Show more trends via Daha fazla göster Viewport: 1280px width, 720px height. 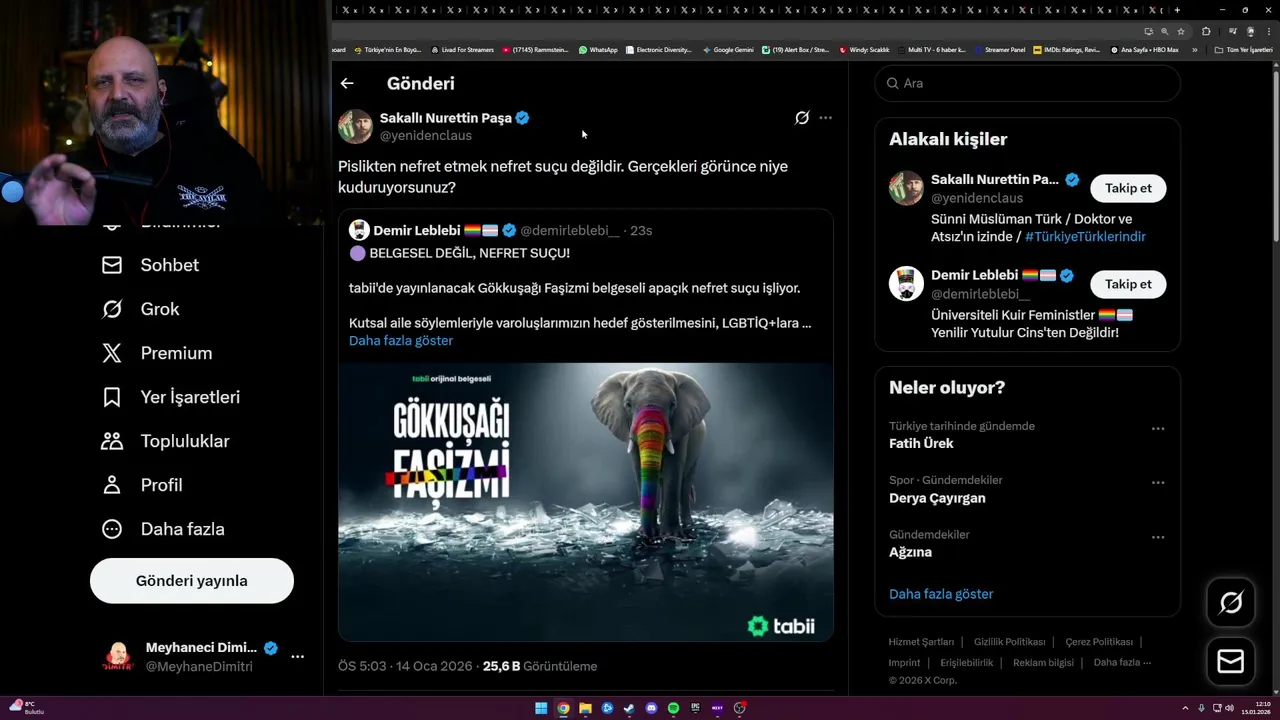point(941,594)
